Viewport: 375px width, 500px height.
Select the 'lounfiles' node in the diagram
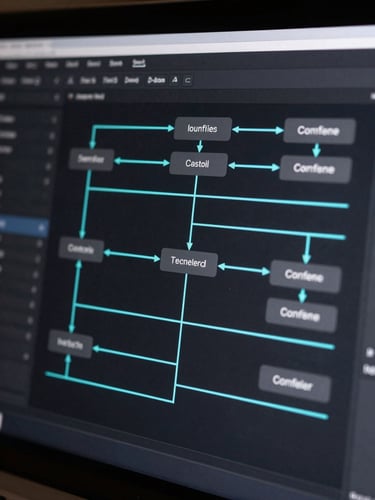(203, 129)
